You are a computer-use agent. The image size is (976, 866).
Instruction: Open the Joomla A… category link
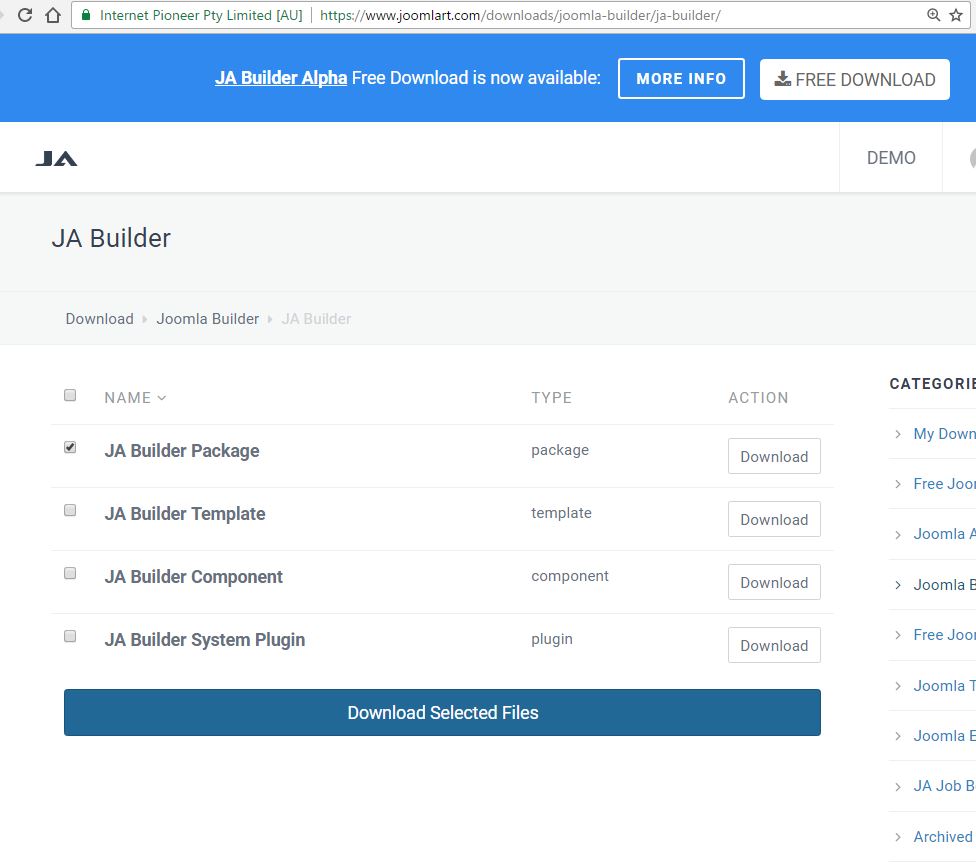click(944, 534)
